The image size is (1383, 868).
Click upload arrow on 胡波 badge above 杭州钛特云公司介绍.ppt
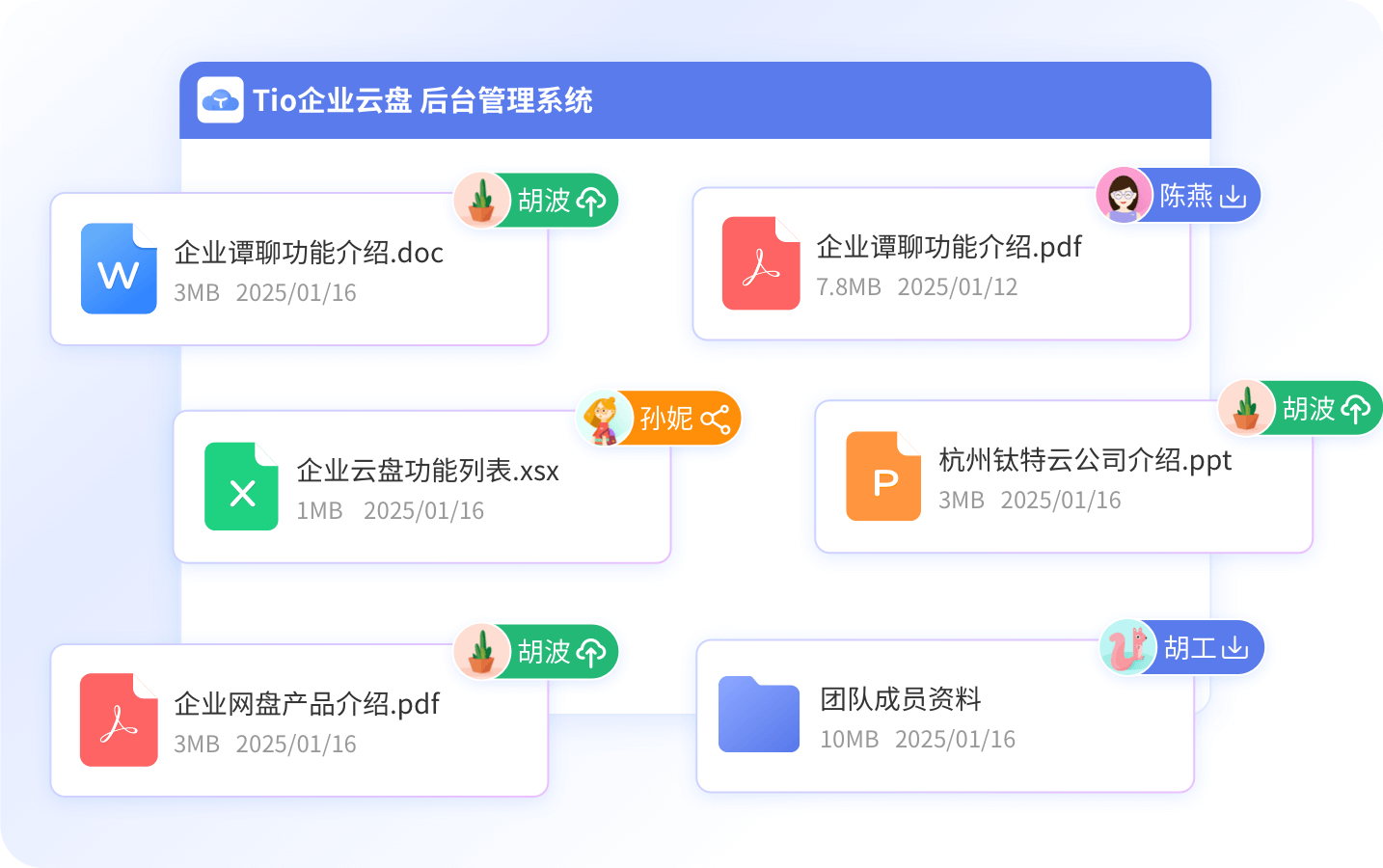click(x=1355, y=409)
